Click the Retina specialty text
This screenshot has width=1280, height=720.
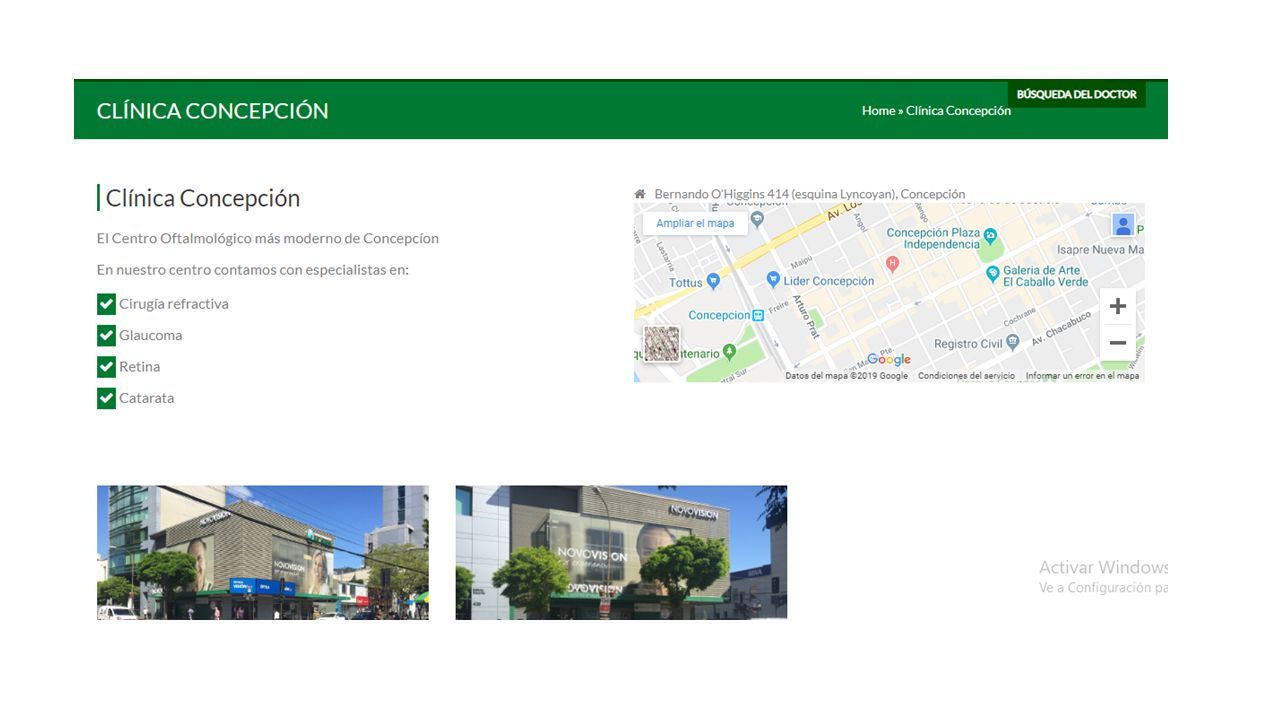click(140, 367)
